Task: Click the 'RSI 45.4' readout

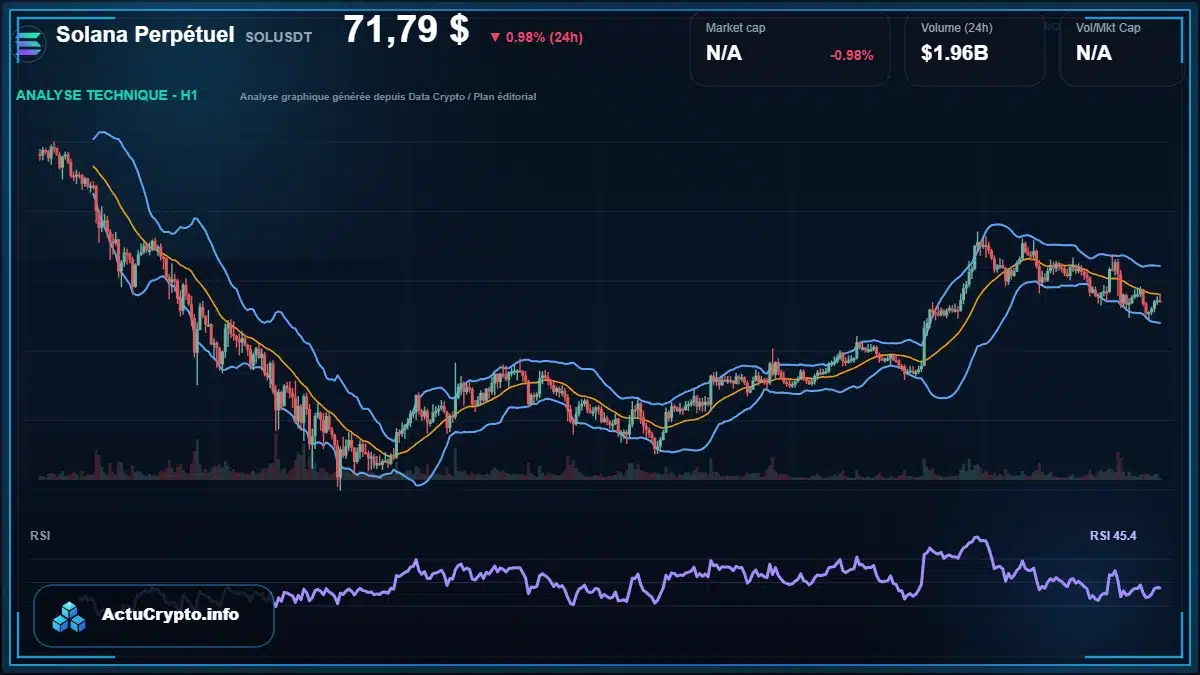Action: click(x=1113, y=536)
